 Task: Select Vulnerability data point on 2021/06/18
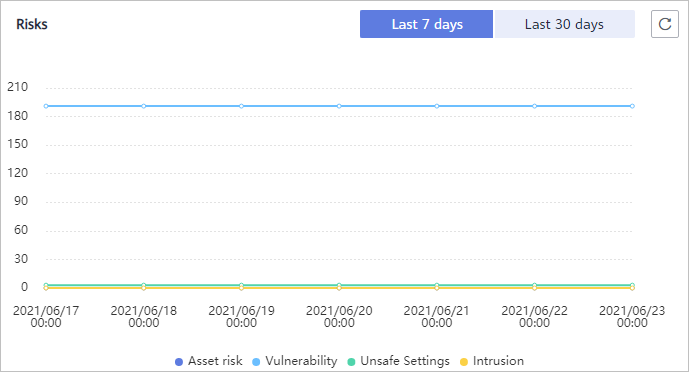(x=144, y=106)
